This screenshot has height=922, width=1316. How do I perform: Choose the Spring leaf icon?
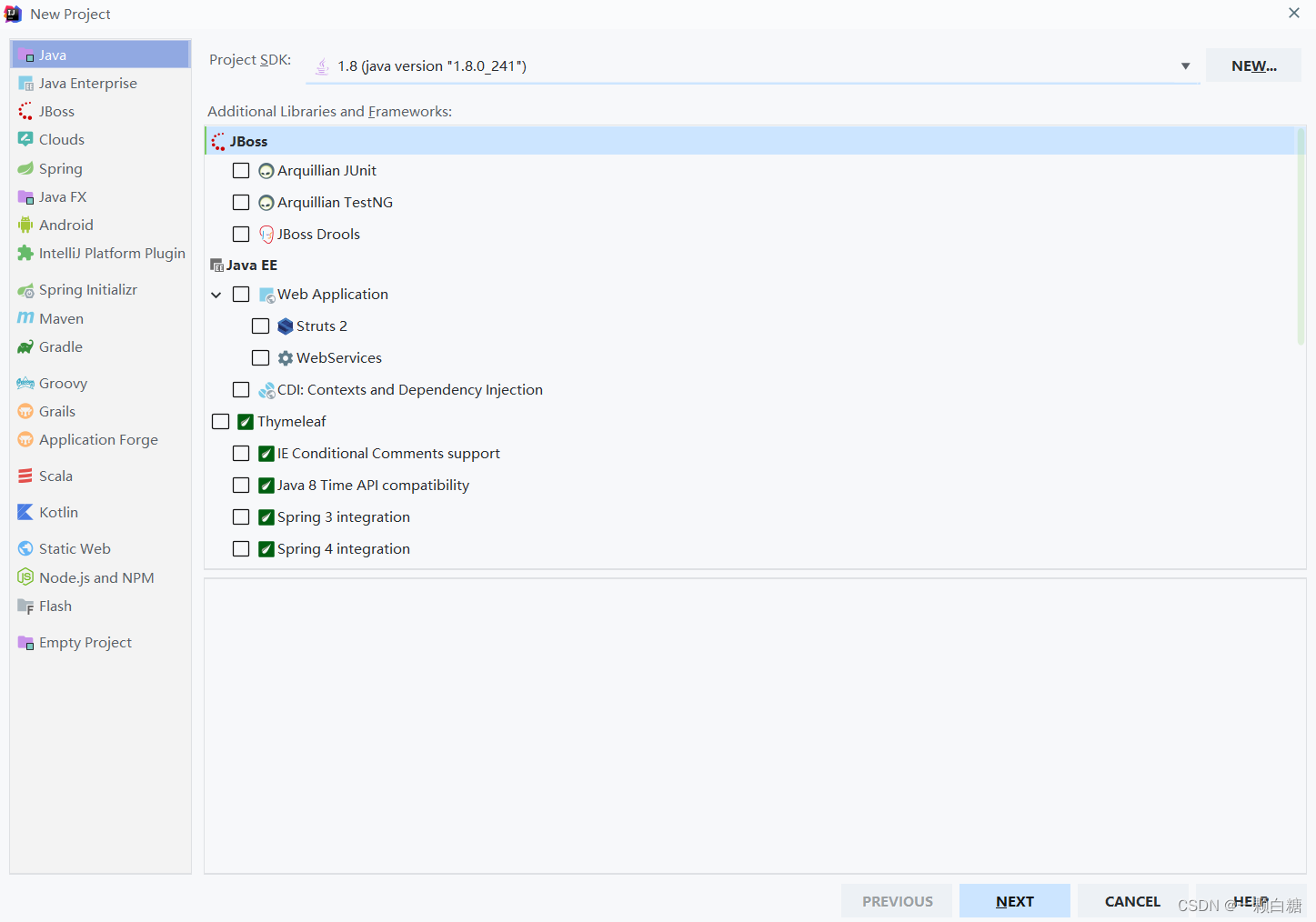pos(25,169)
